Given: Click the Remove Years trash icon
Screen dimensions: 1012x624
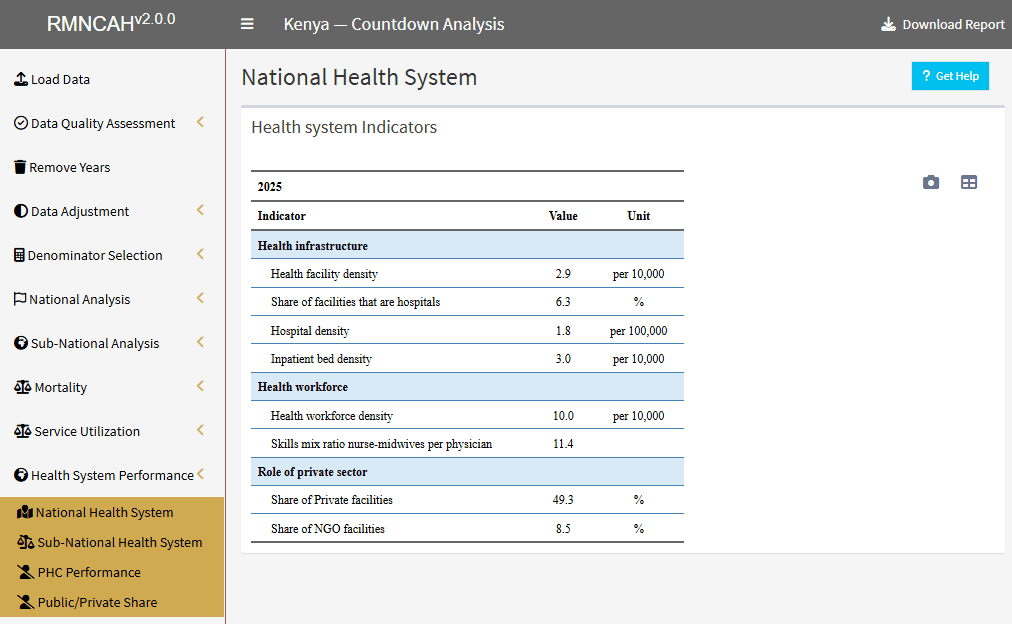Looking at the screenshot, I should (20, 166).
